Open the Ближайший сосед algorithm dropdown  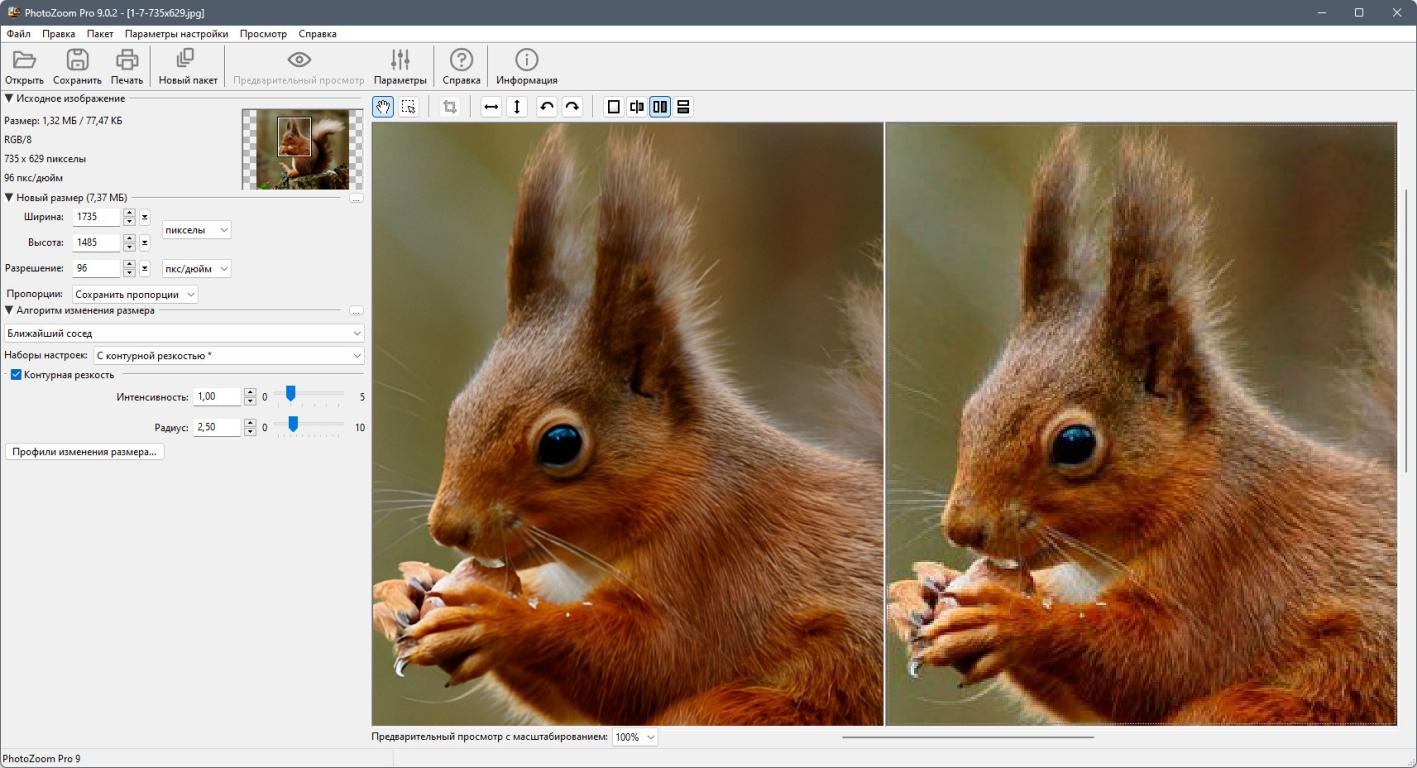[184, 333]
